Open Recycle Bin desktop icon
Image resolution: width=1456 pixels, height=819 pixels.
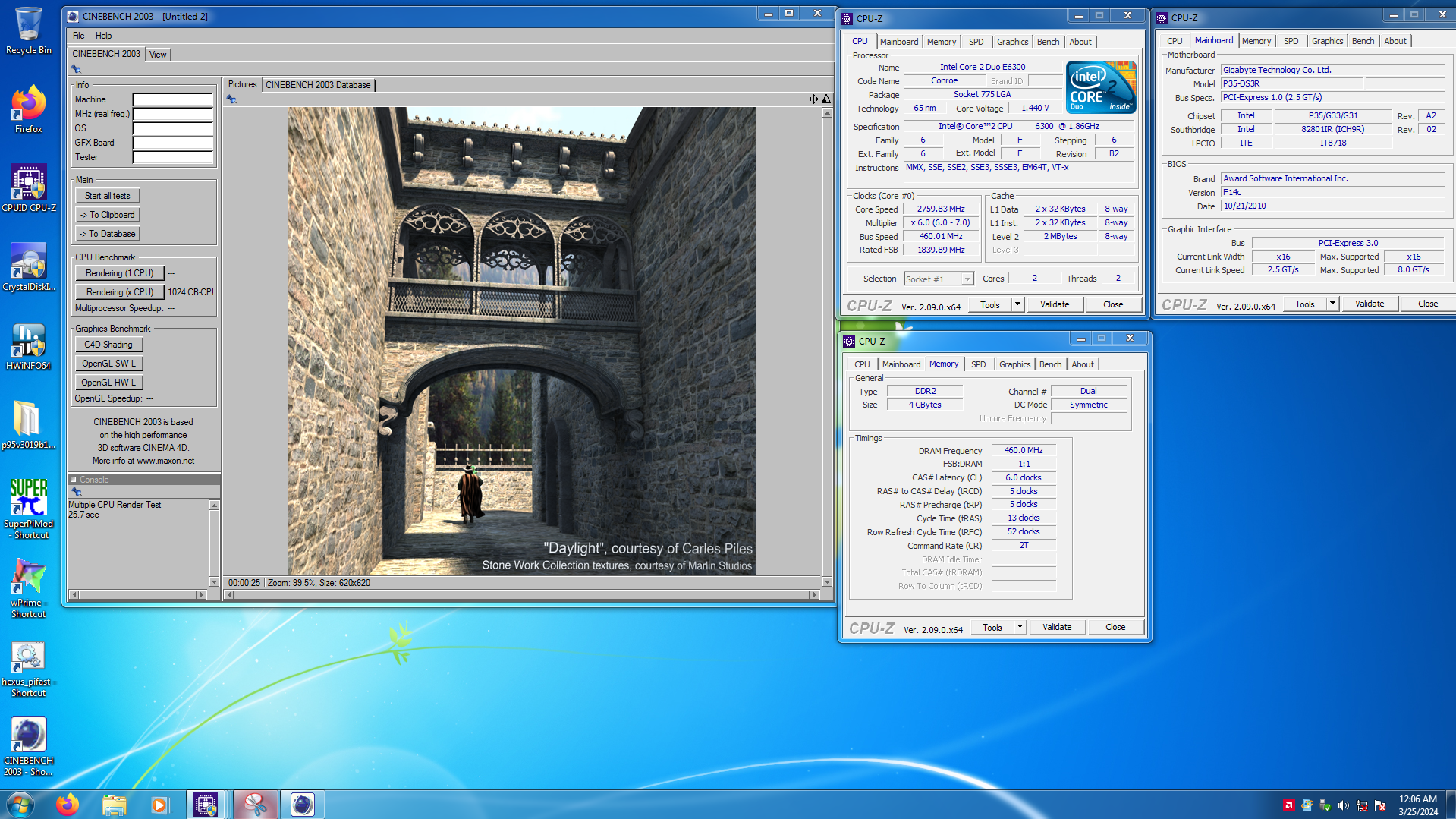(29, 30)
